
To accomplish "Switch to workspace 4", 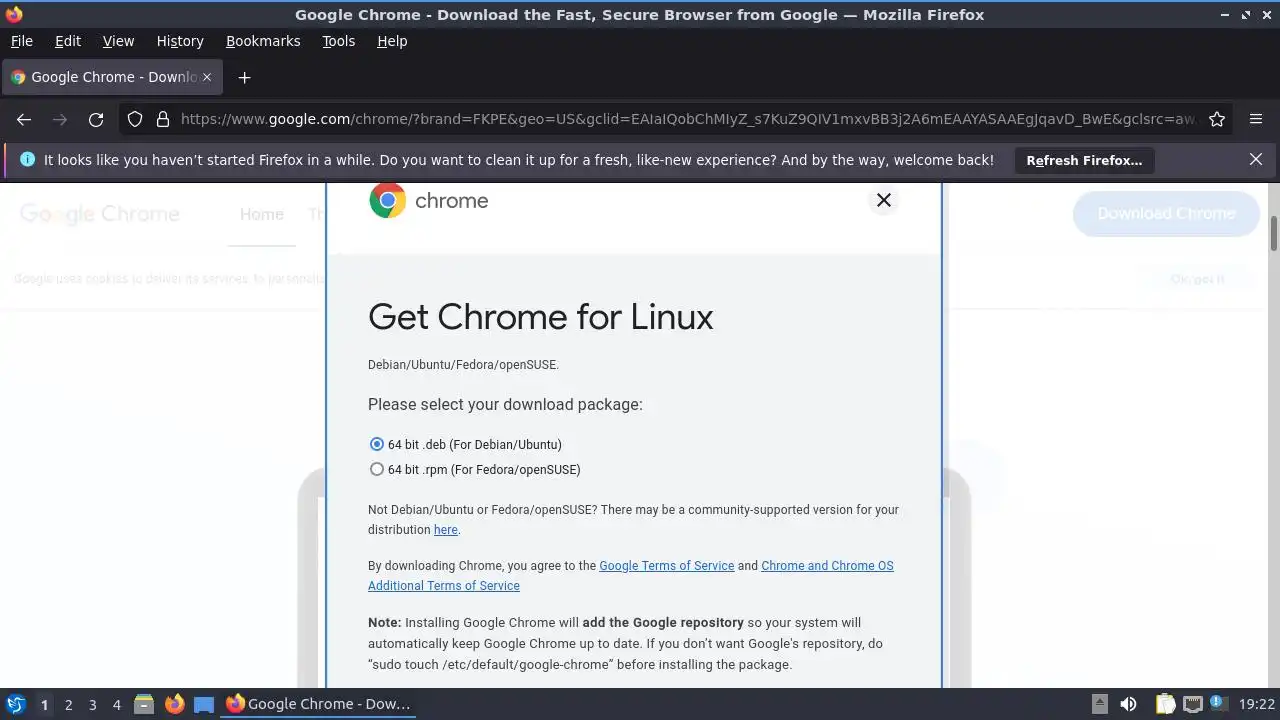I will [x=116, y=704].
